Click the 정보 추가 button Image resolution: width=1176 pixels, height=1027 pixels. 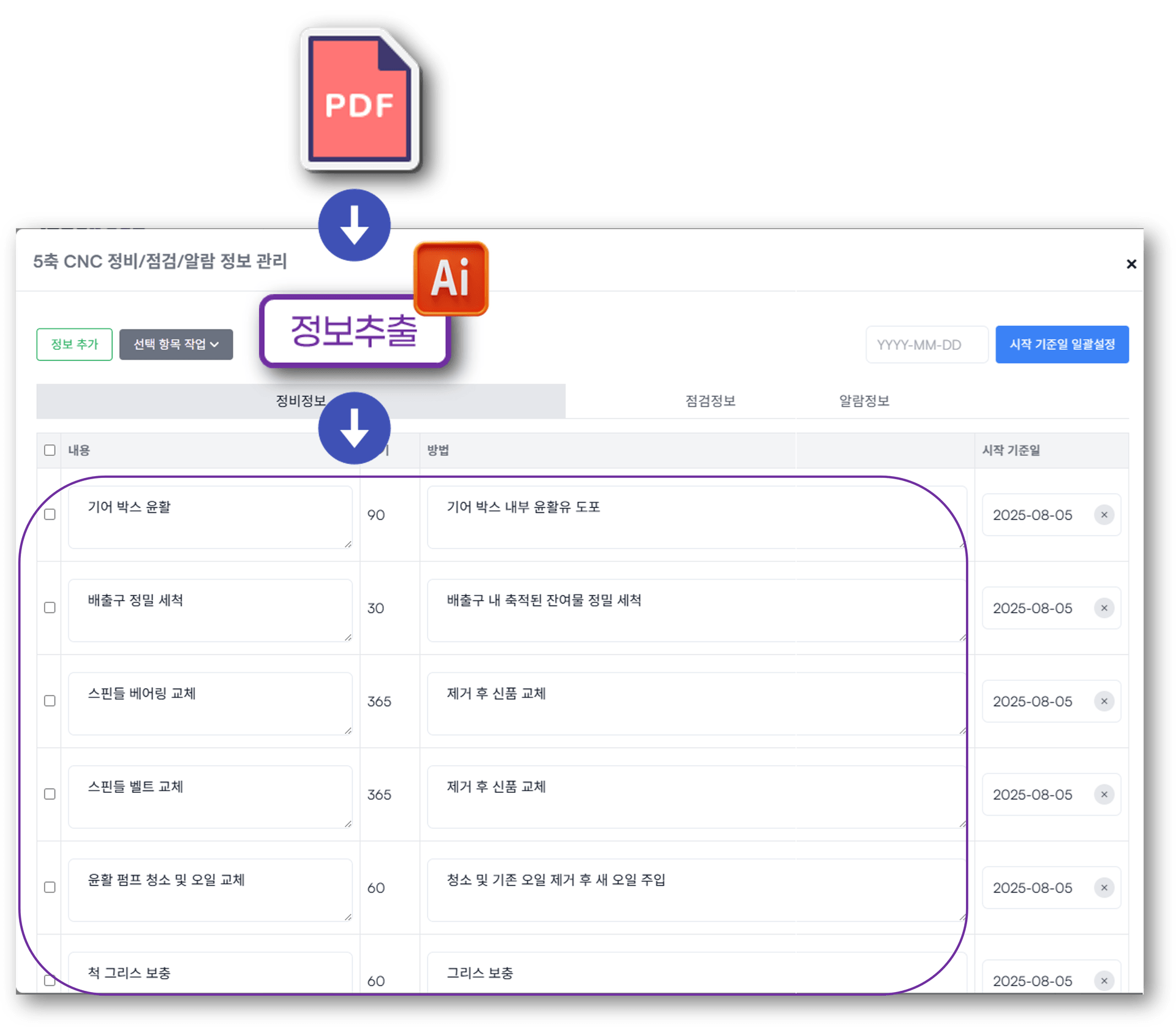74,344
